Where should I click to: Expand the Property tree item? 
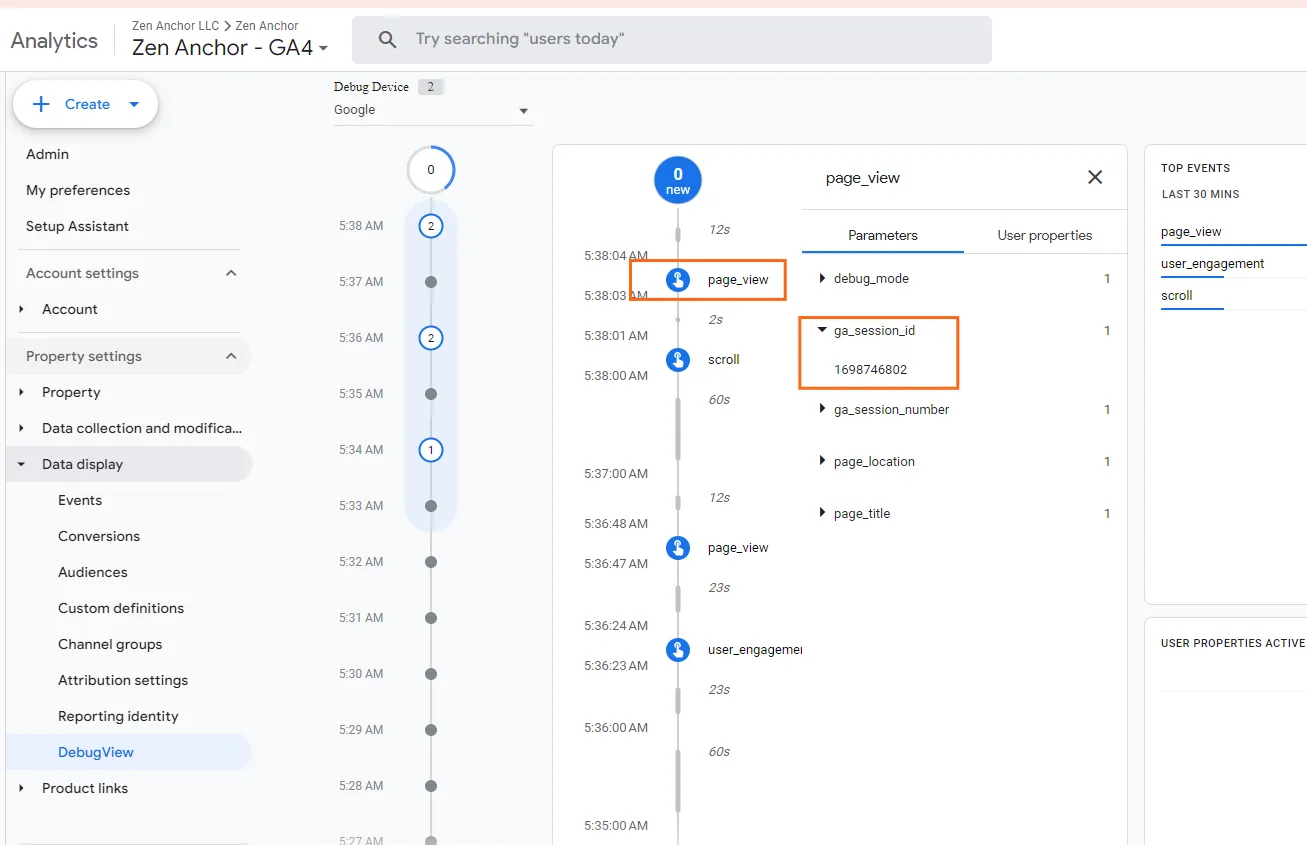pos(22,392)
